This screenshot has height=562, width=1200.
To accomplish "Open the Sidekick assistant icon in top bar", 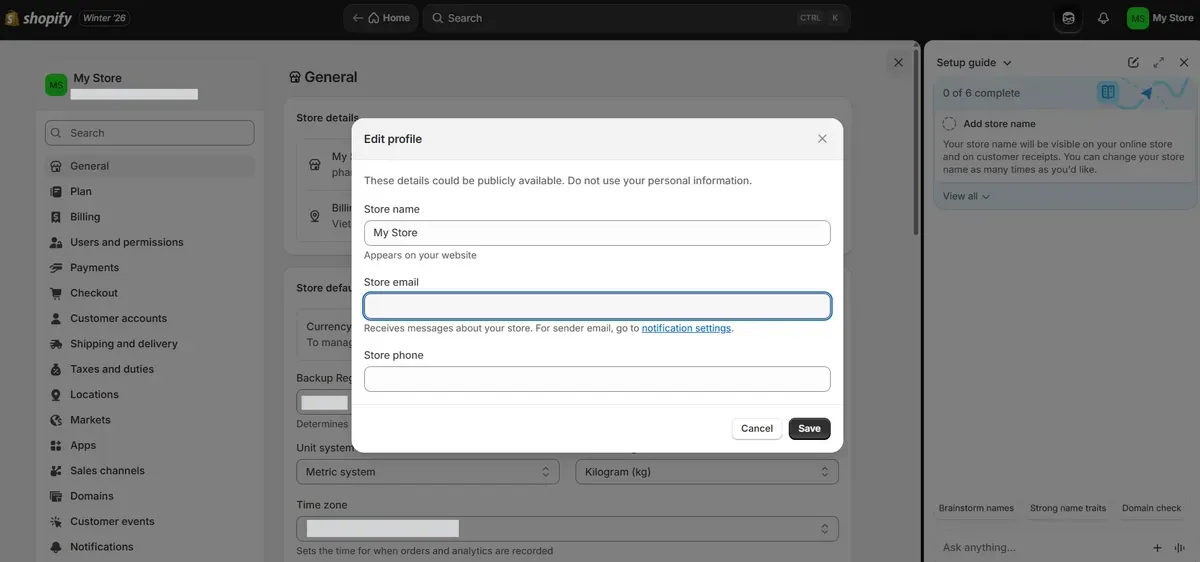I will (1068, 18).
